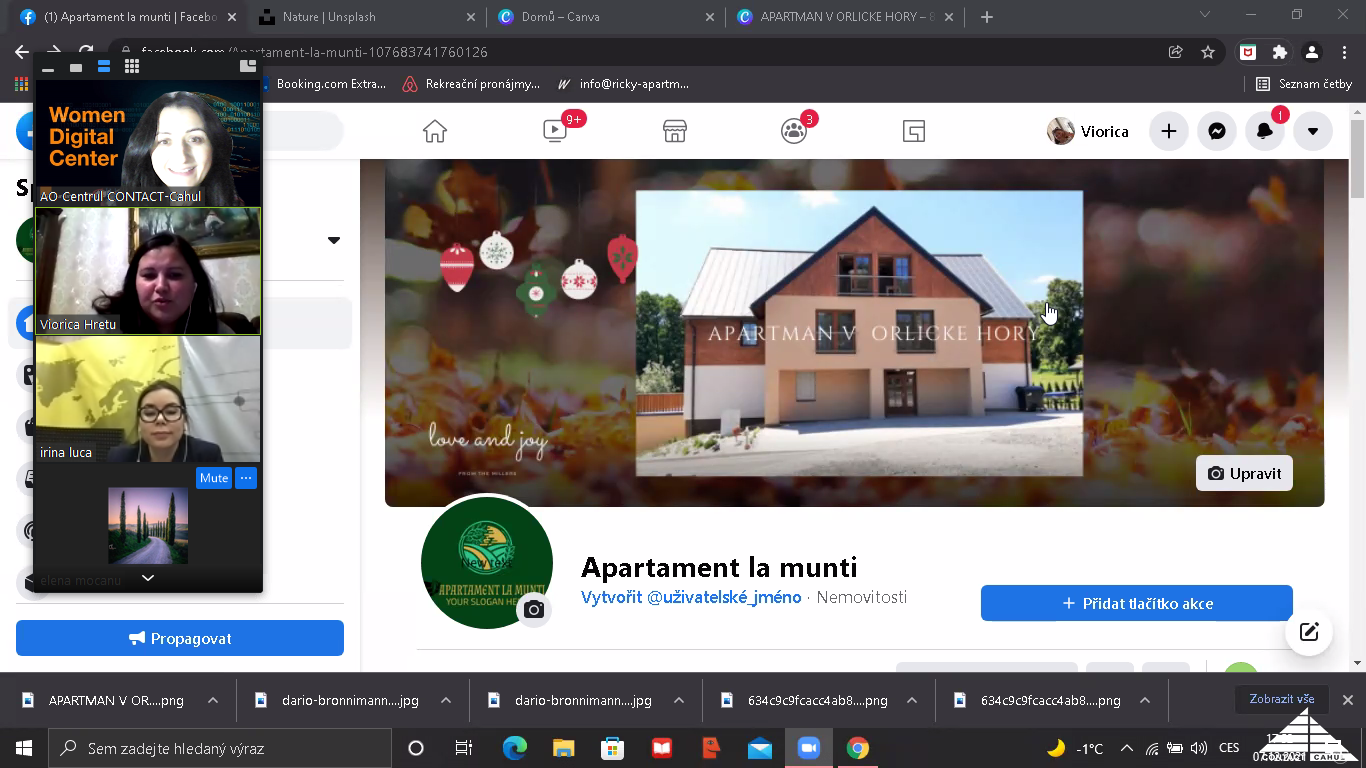Screen dimensions: 1366x768
Task: Open Facebook account dropdown arrow
Action: [x=1313, y=131]
